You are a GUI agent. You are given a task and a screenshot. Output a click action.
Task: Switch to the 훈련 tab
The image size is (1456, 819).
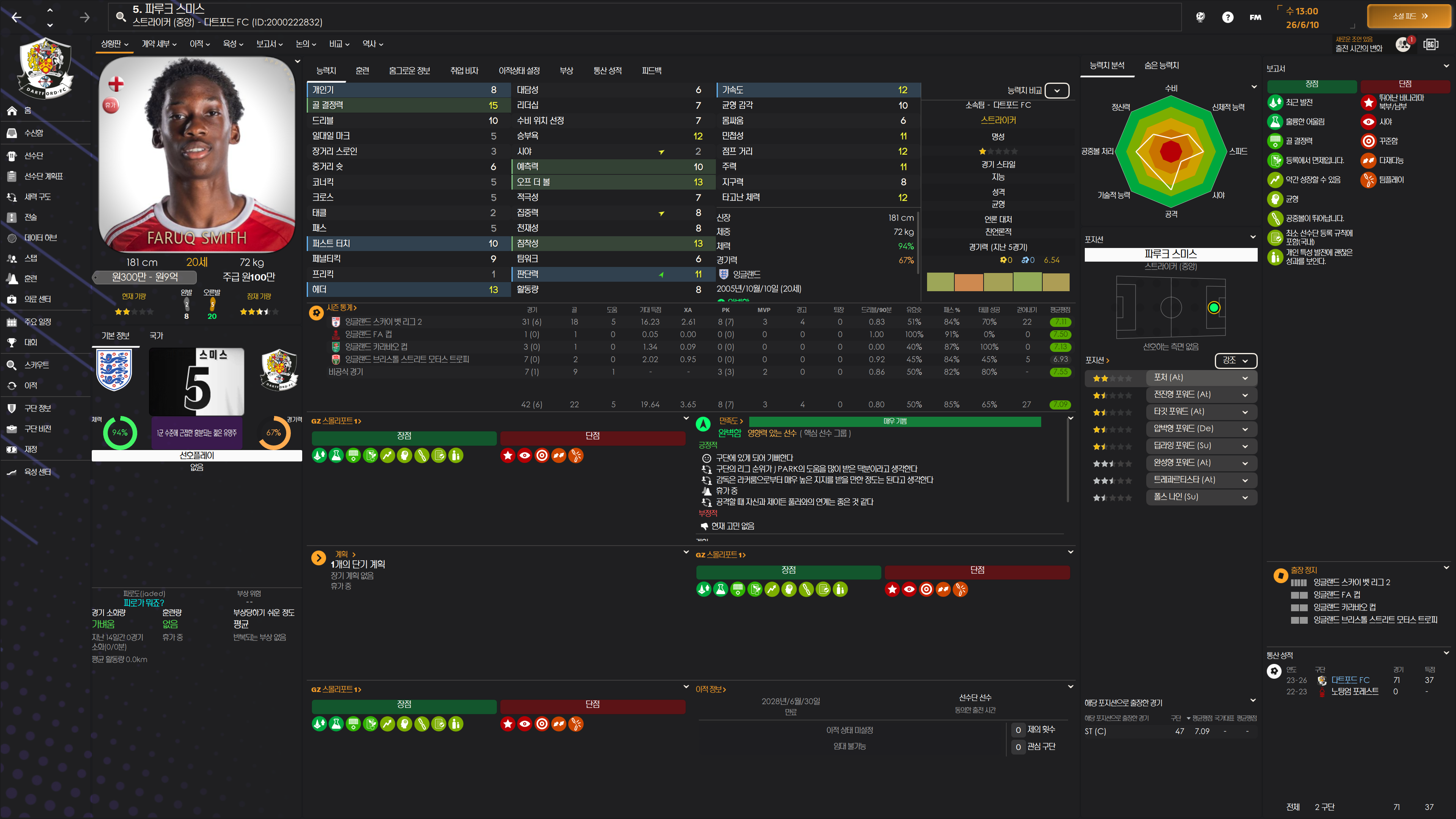coord(362,71)
